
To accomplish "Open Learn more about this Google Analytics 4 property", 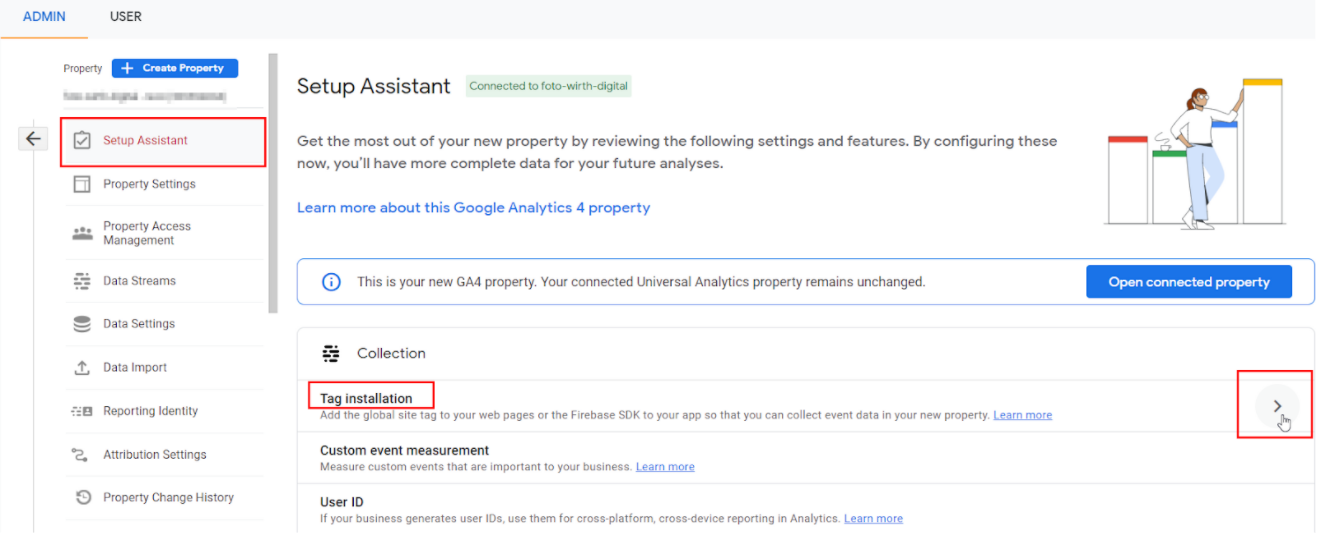I will click(473, 208).
